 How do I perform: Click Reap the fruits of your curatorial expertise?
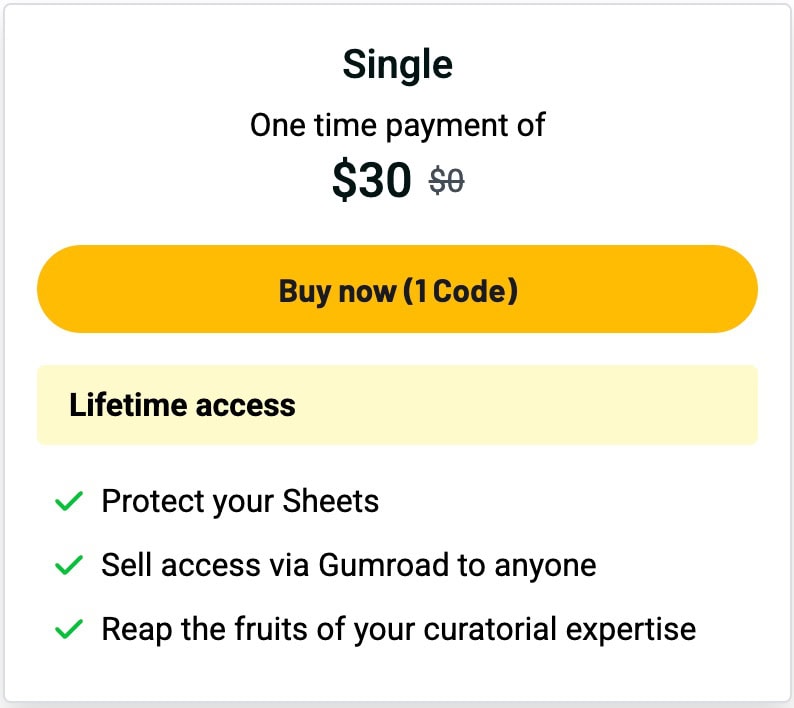pos(398,630)
